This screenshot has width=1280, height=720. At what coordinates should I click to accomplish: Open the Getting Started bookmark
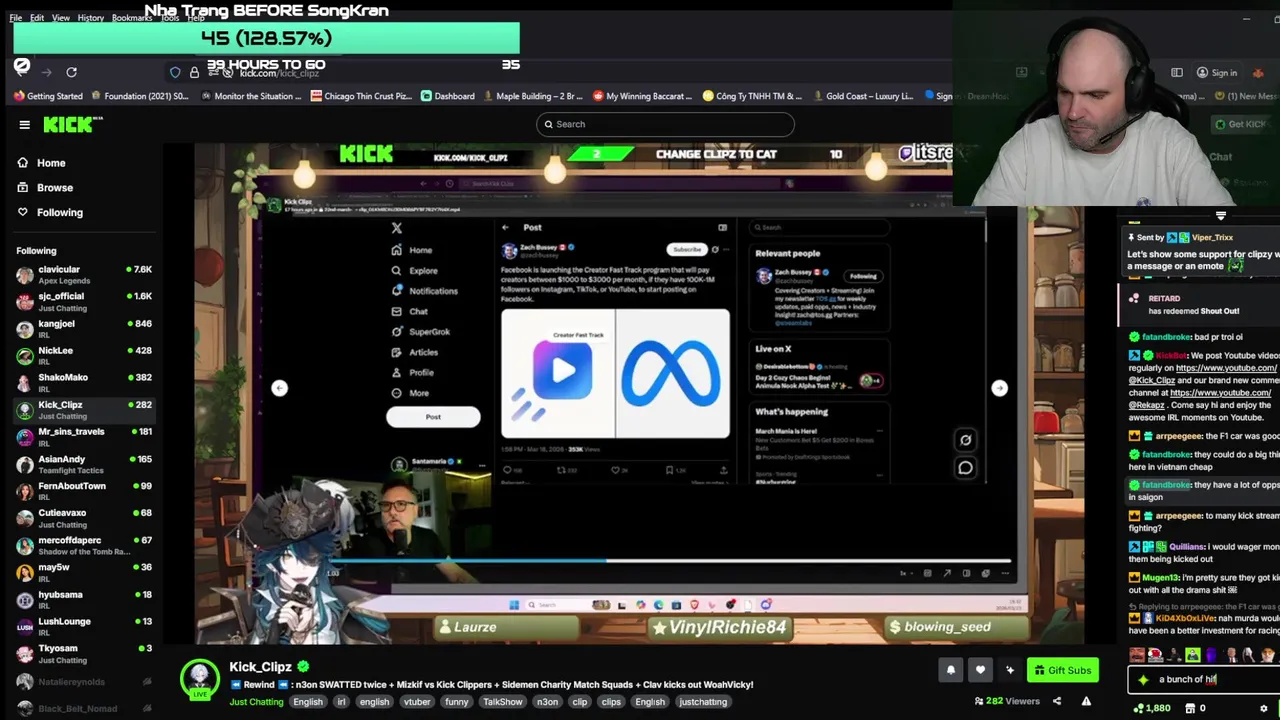pyautogui.click(x=47, y=96)
